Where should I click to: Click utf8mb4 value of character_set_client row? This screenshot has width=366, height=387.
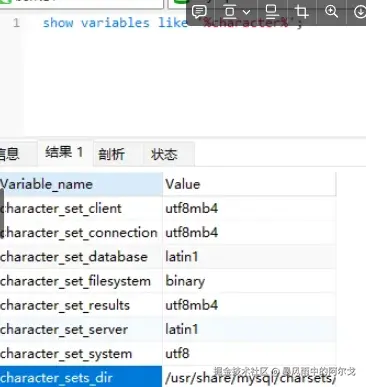(249, 208)
